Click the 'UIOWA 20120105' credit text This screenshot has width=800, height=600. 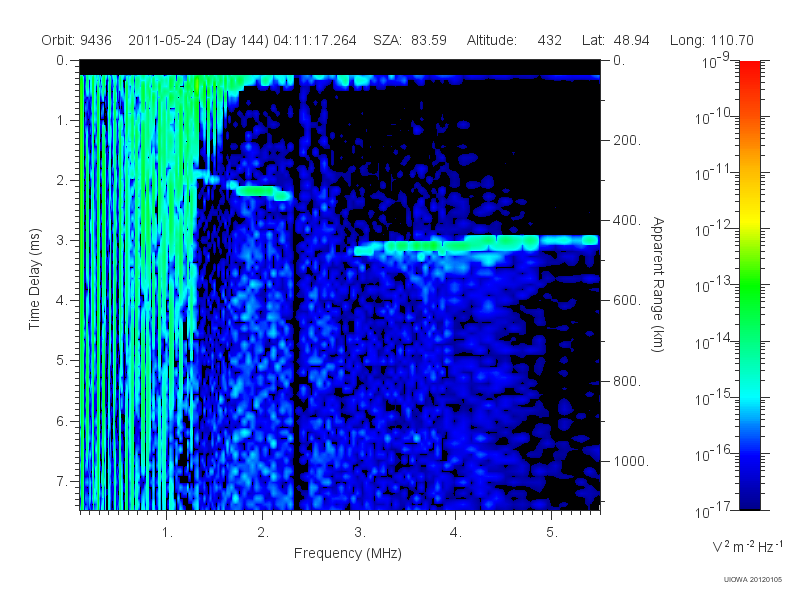[753, 579]
